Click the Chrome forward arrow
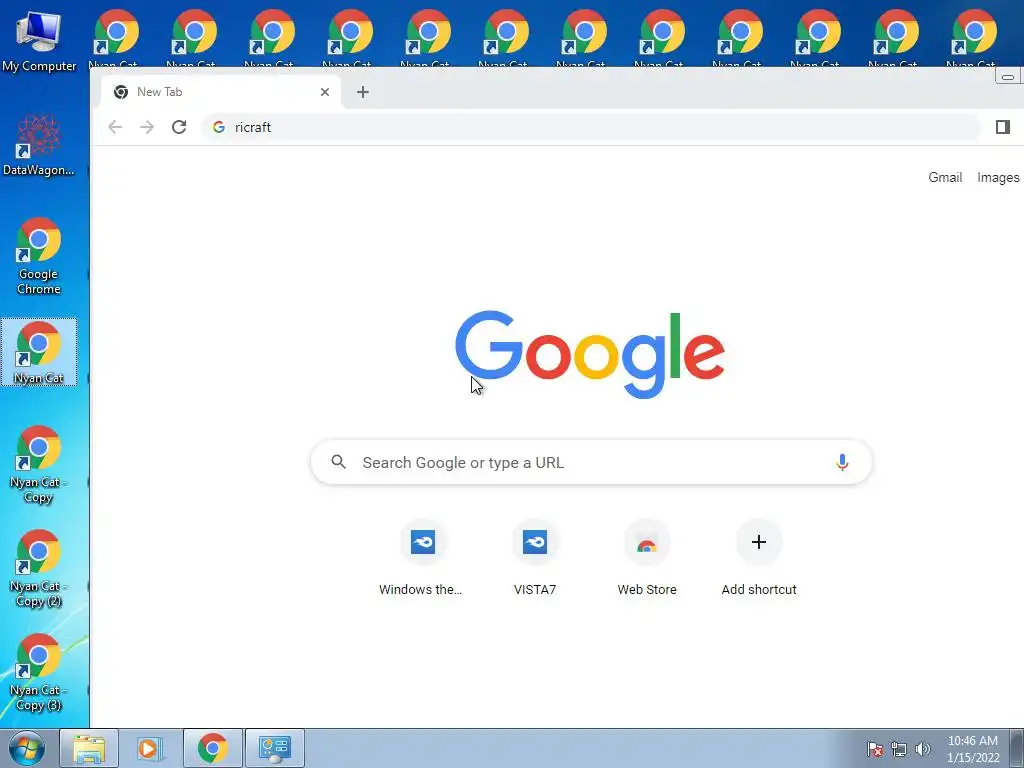1024x768 pixels. click(x=147, y=127)
